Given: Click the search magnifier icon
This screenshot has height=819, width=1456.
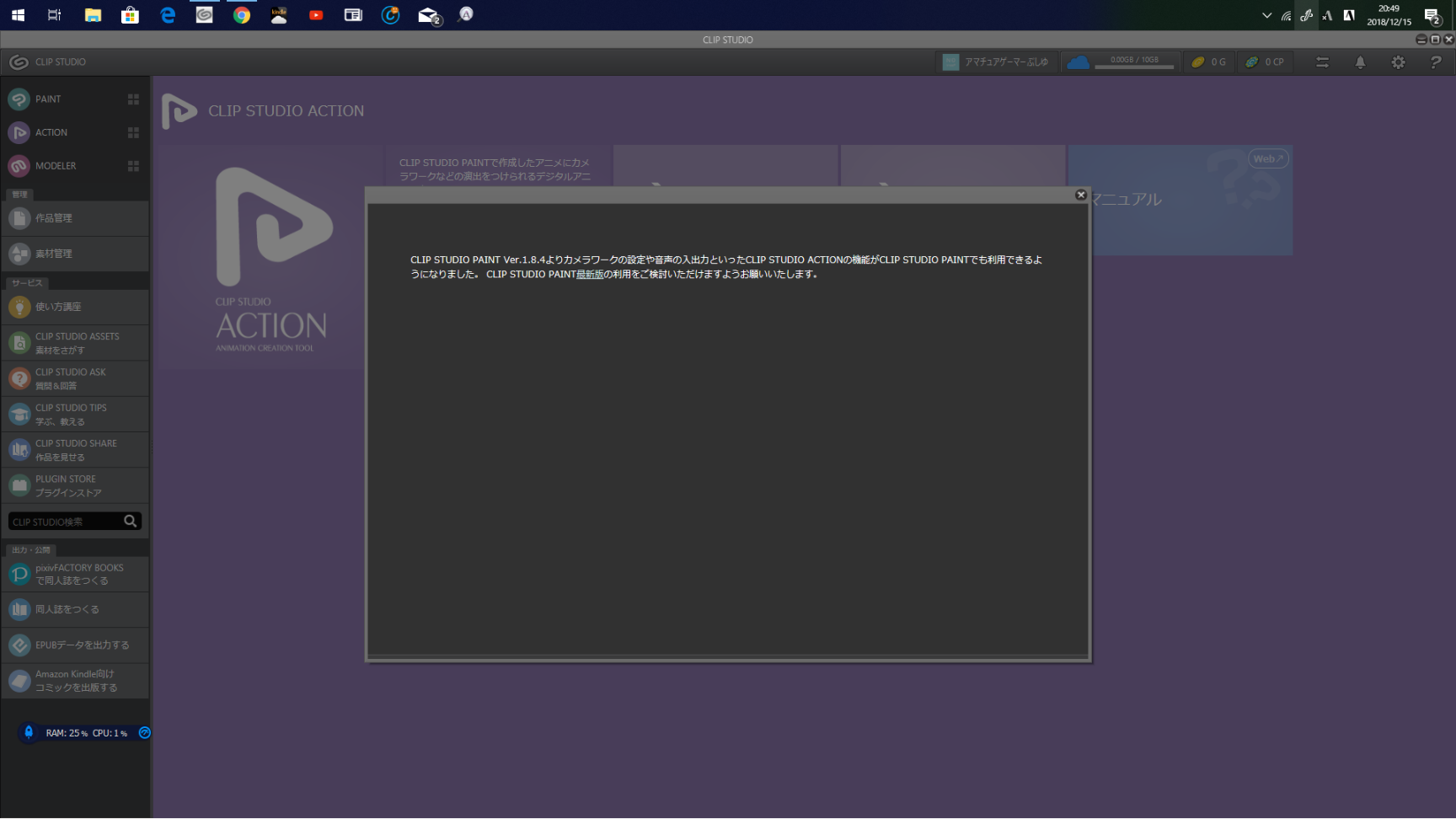Looking at the screenshot, I should pyautogui.click(x=131, y=522).
